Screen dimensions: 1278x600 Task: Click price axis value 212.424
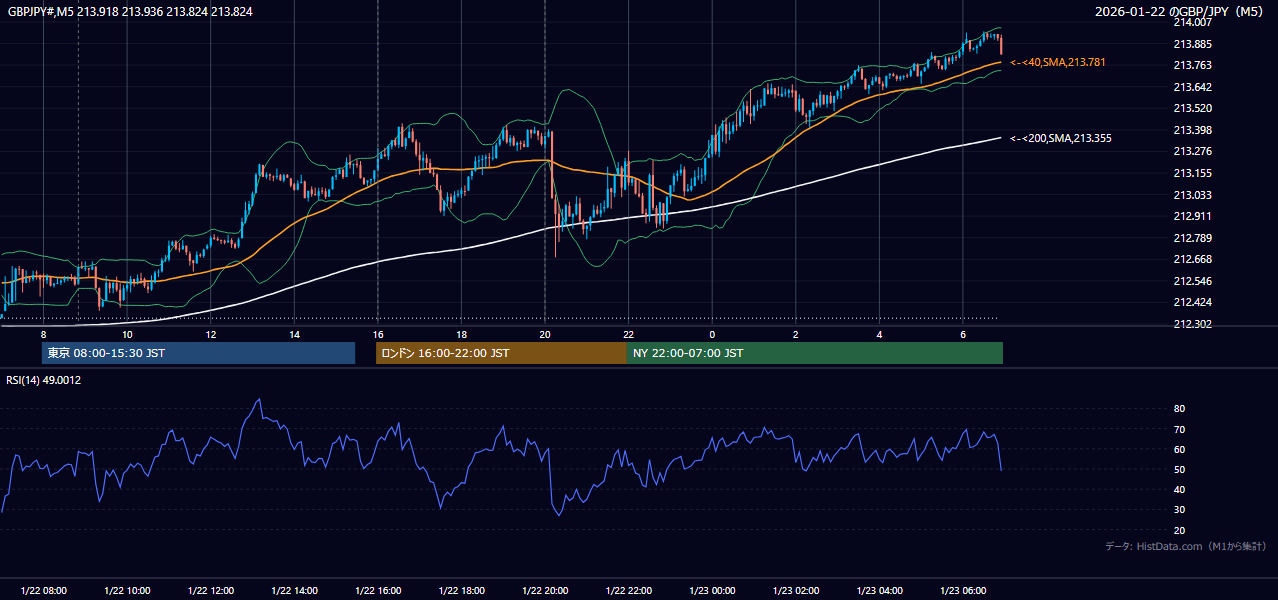tap(1192, 302)
